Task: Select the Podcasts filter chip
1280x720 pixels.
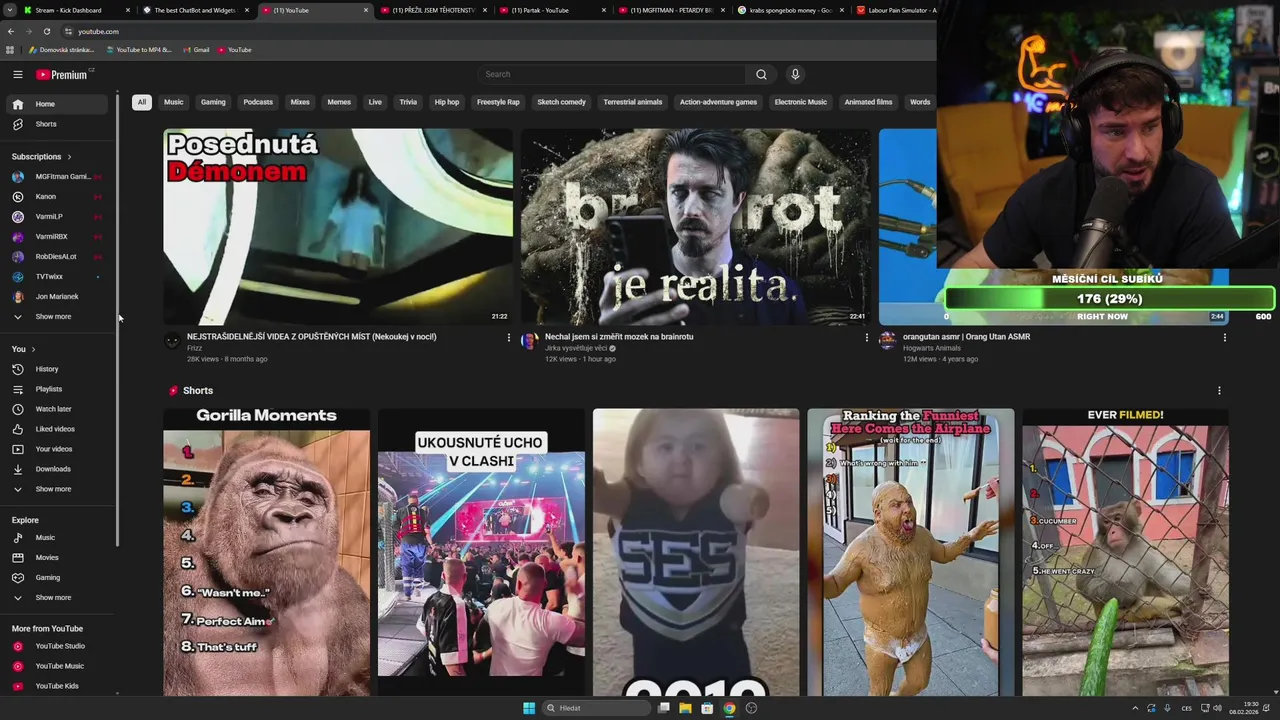Action: coord(258,102)
